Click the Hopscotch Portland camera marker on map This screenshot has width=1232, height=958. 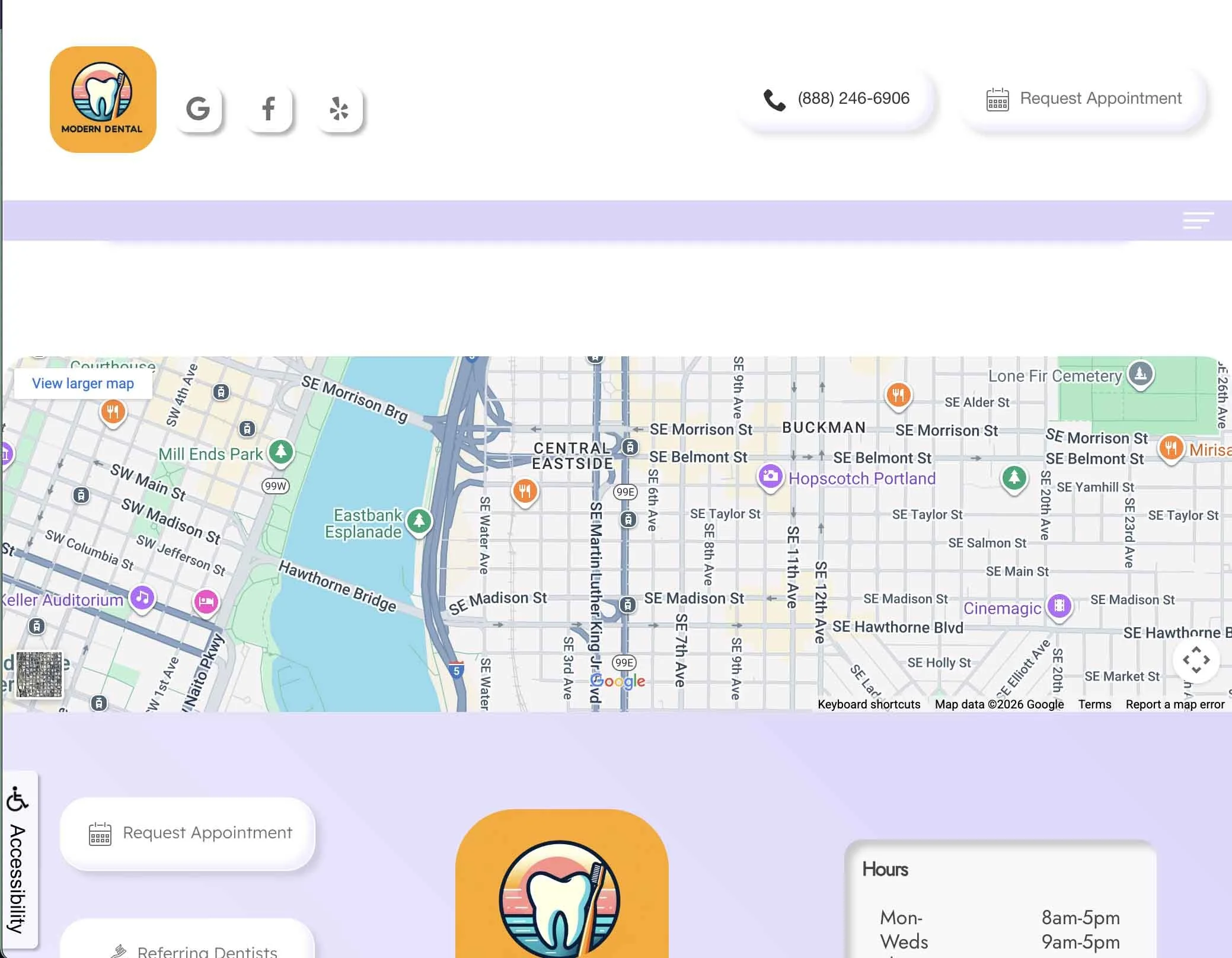pos(770,478)
